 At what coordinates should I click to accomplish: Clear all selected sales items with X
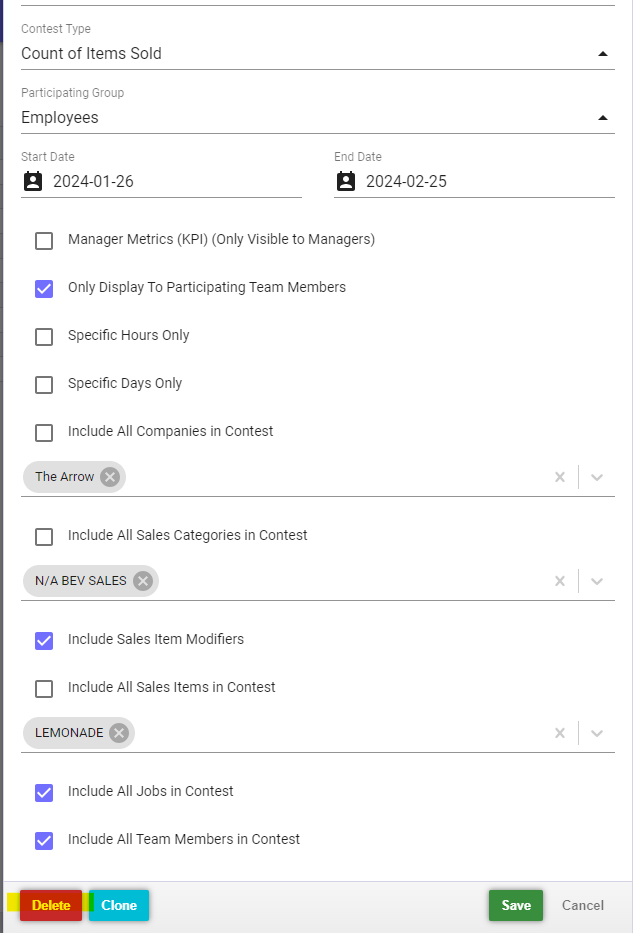(x=560, y=732)
